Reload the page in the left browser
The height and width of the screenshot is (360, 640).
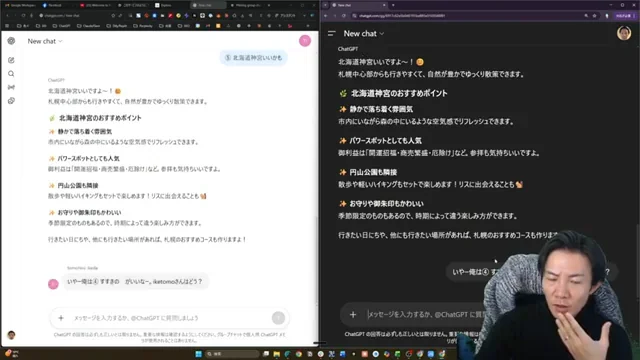click(x=23, y=16)
